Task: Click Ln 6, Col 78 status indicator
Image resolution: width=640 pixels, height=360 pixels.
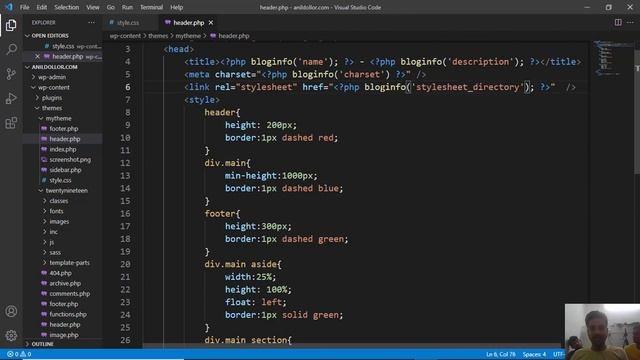Action: pos(500,354)
